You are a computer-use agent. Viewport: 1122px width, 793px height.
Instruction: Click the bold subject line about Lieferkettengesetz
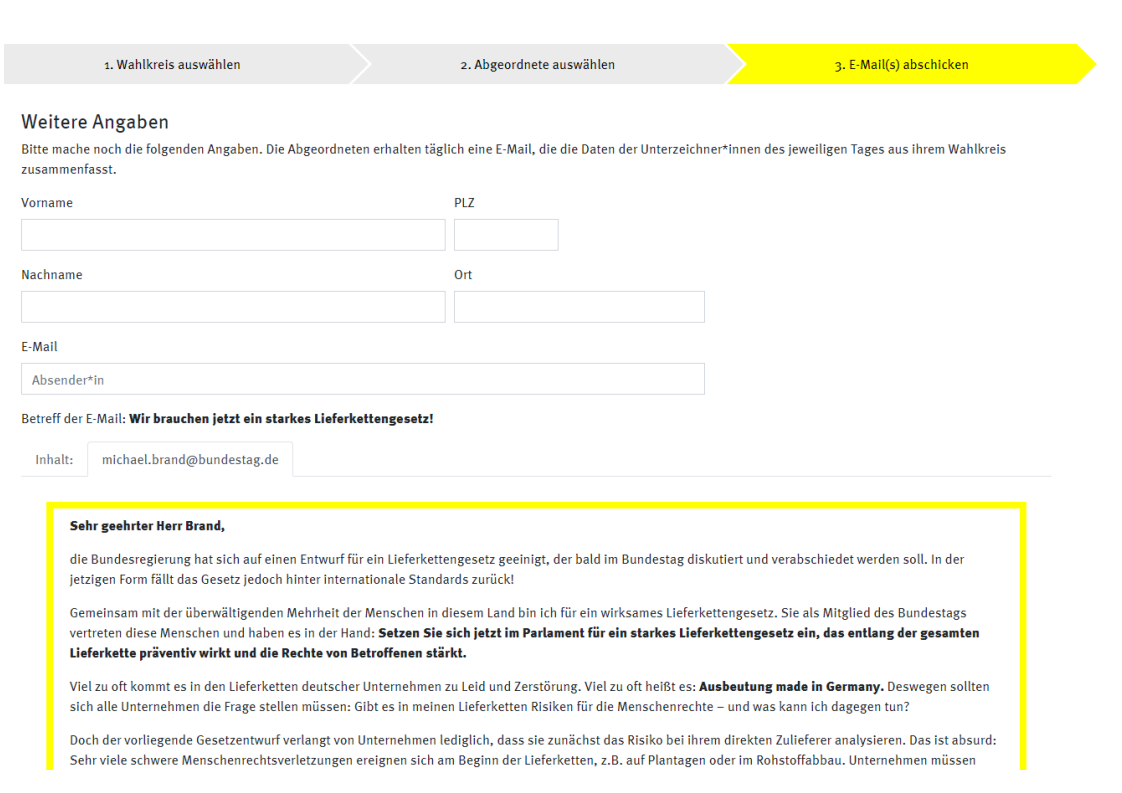pyautogui.click(x=281, y=419)
